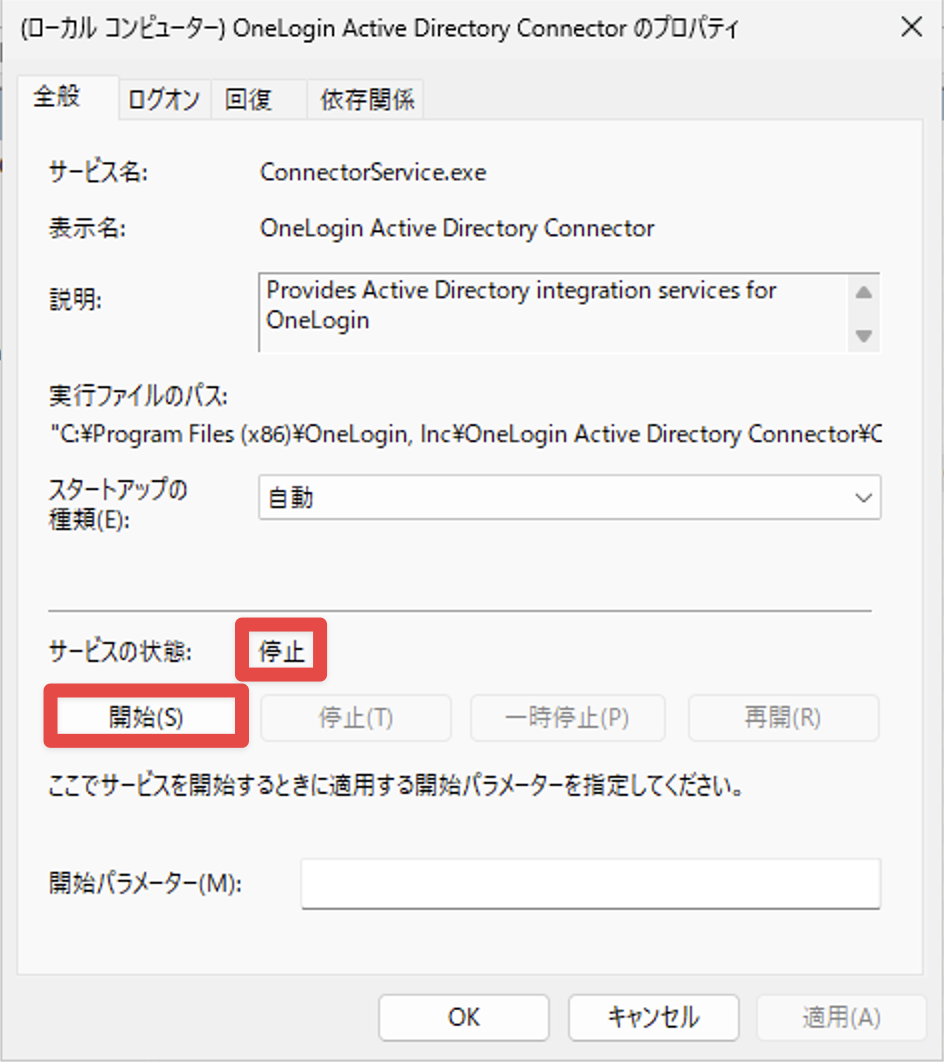Click the 実行ファイルのパス: label
This screenshot has width=944, height=1062.
[x=138, y=396]
